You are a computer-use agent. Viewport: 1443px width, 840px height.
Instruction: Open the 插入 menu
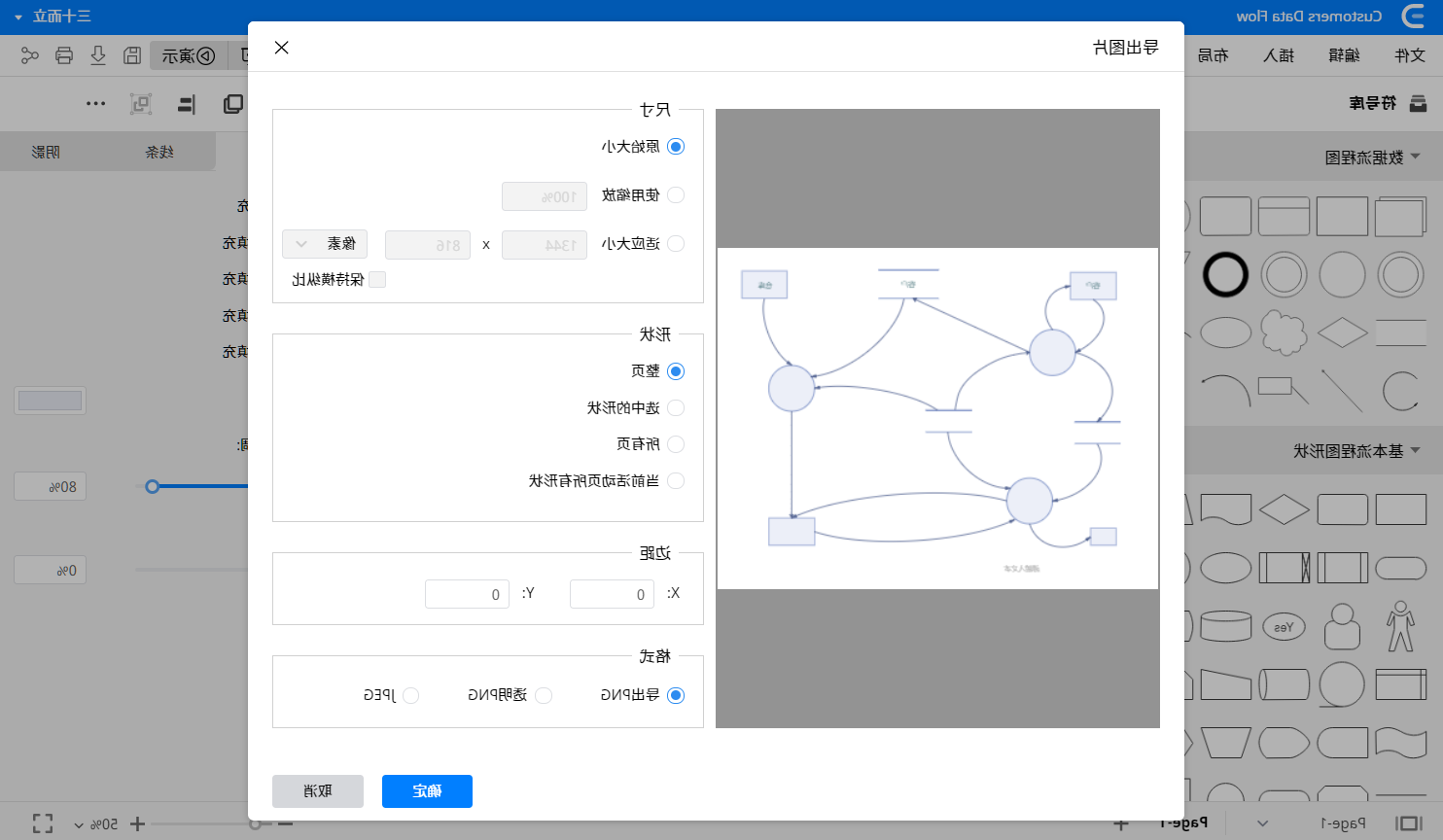pos(1279,55)
